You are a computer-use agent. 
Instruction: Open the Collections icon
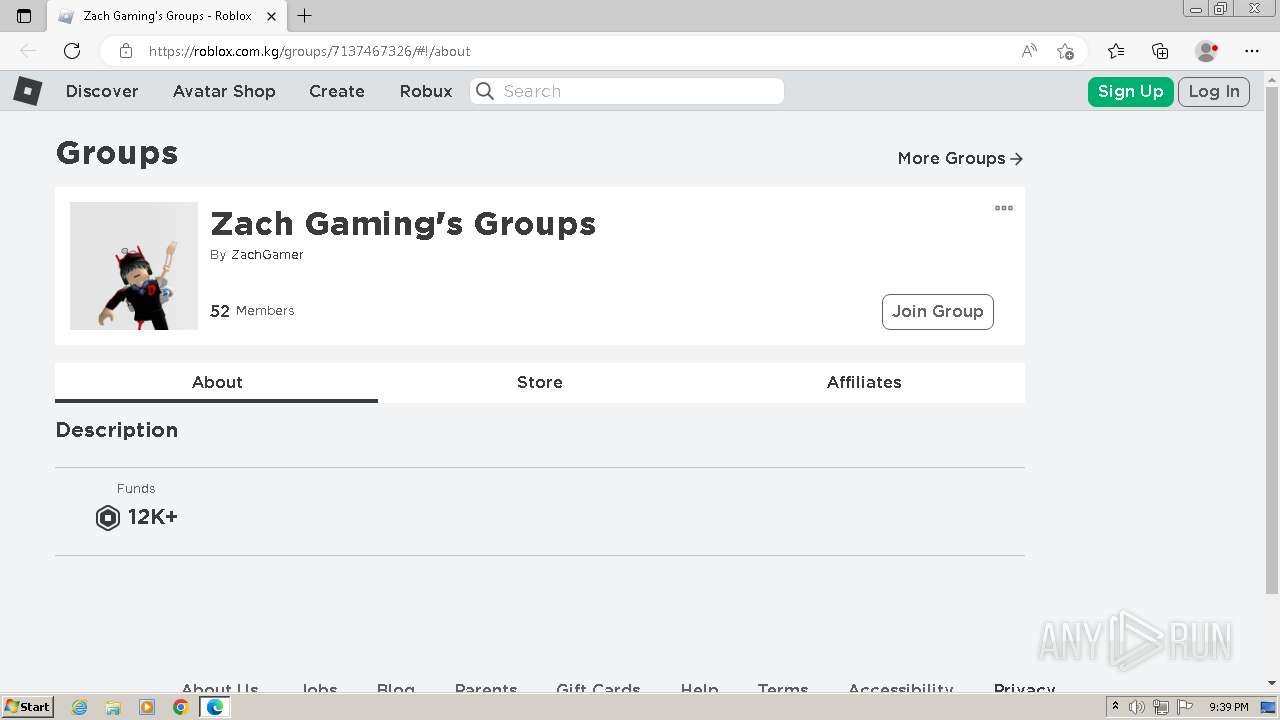pyautogui.click(x=1160, y=51)
